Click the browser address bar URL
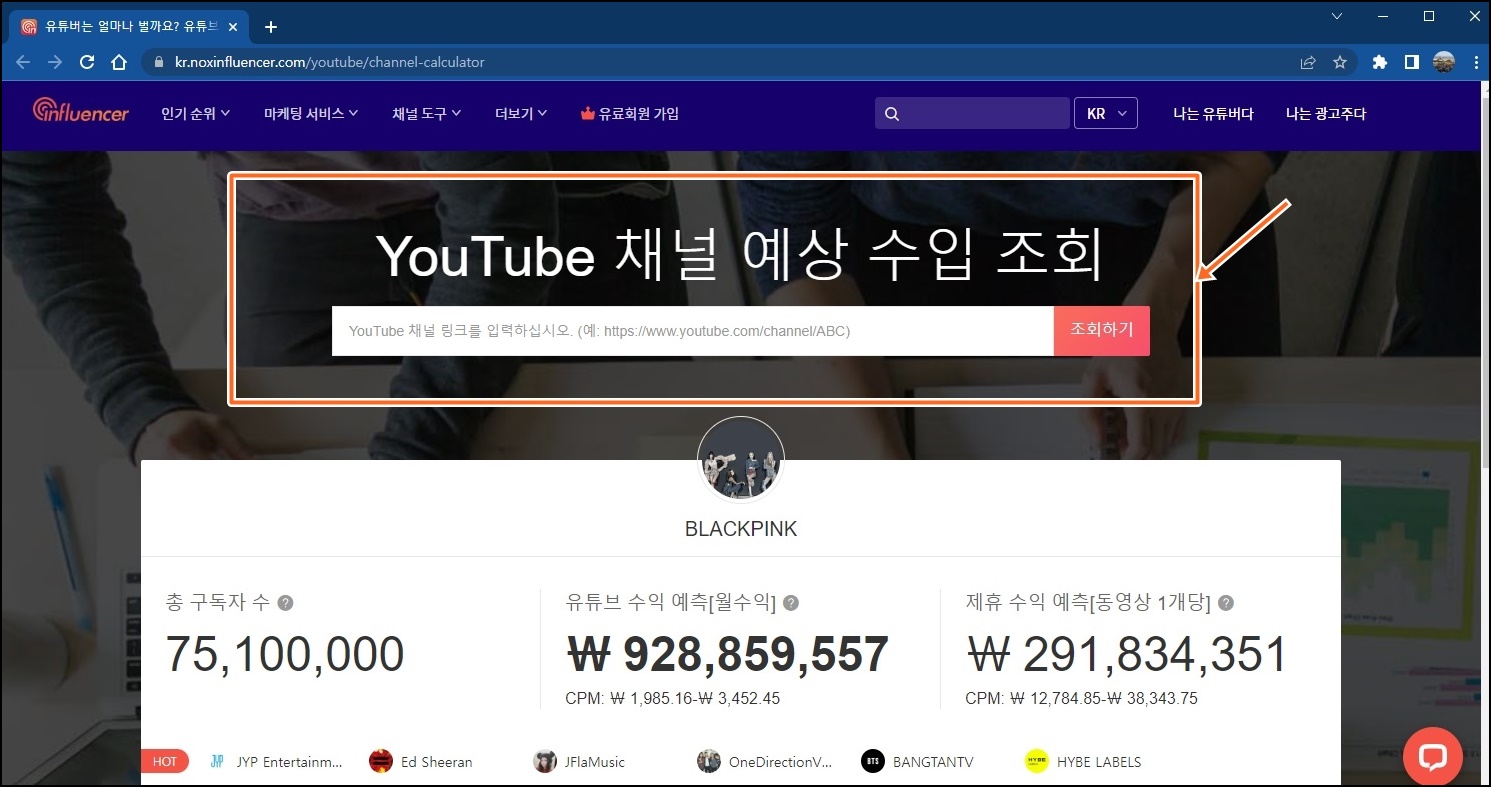Screen dimensions: 1491x787 click(330, 62)
